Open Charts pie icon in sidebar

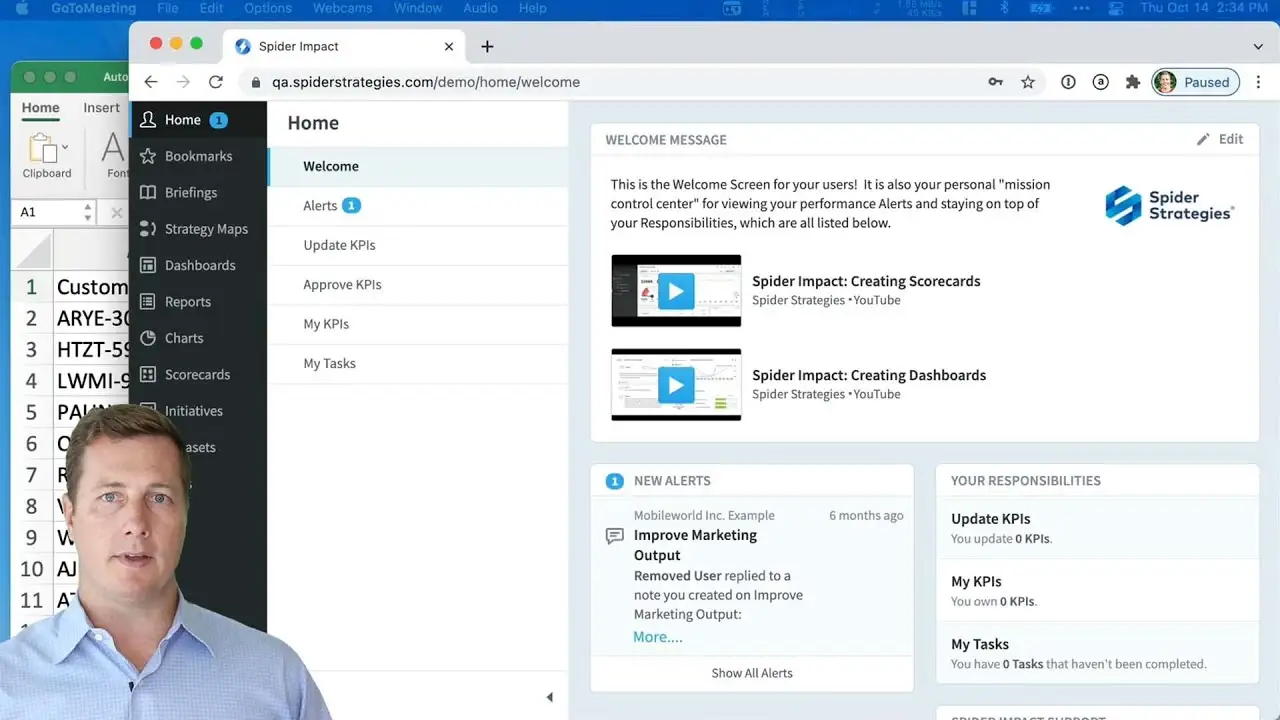pyautogui.click(x=148, y=338)
